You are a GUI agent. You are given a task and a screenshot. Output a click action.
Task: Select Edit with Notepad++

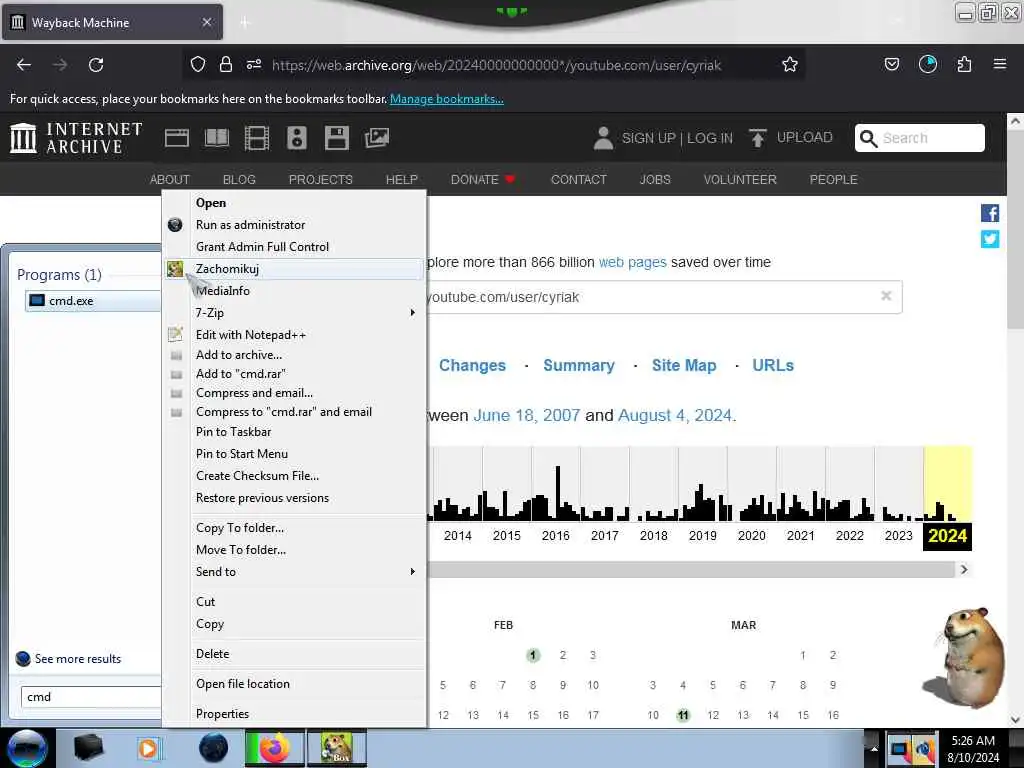tap(295, 335)
